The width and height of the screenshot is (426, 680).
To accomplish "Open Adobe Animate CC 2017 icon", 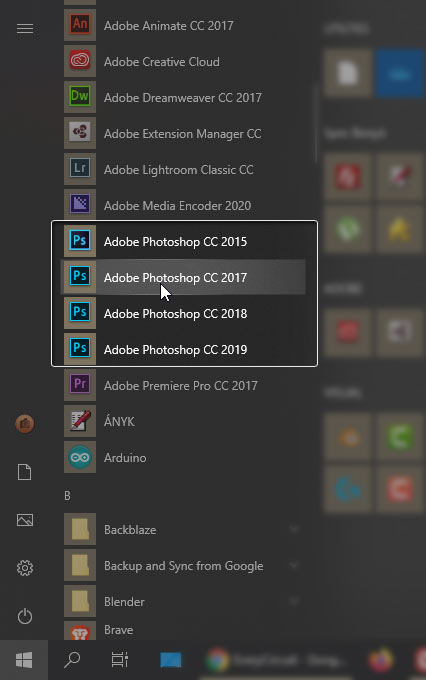I will tap(80, 25).
